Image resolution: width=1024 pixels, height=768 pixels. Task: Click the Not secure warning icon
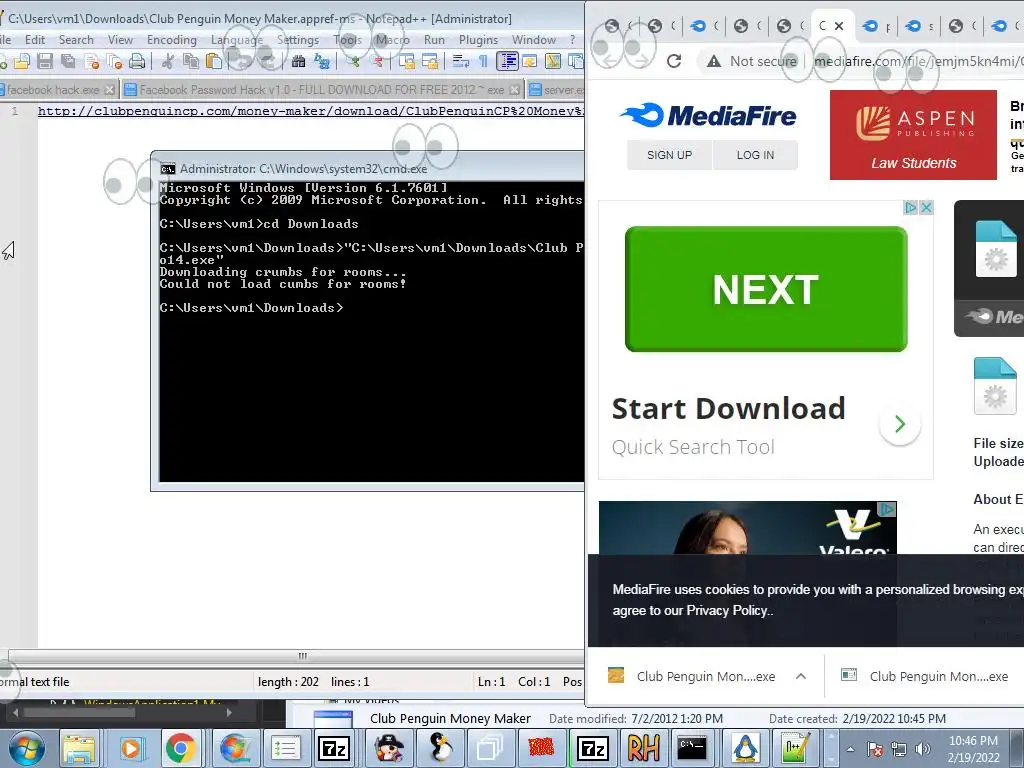pyautogui.click(x=714, y=61)
